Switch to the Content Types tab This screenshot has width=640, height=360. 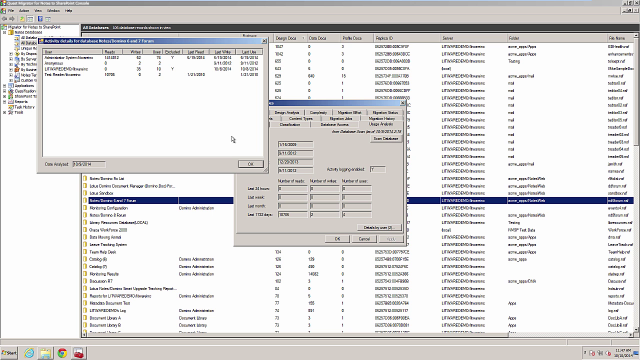300,118
